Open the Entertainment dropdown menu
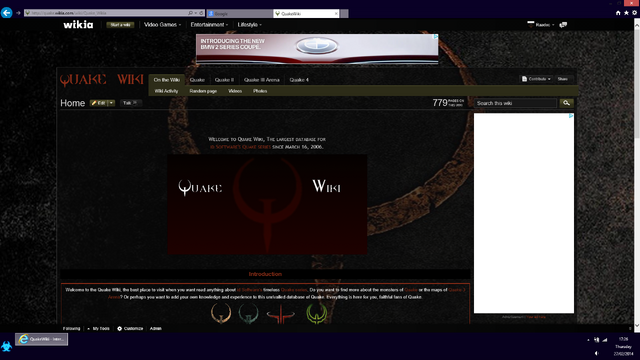 [209, 24]
